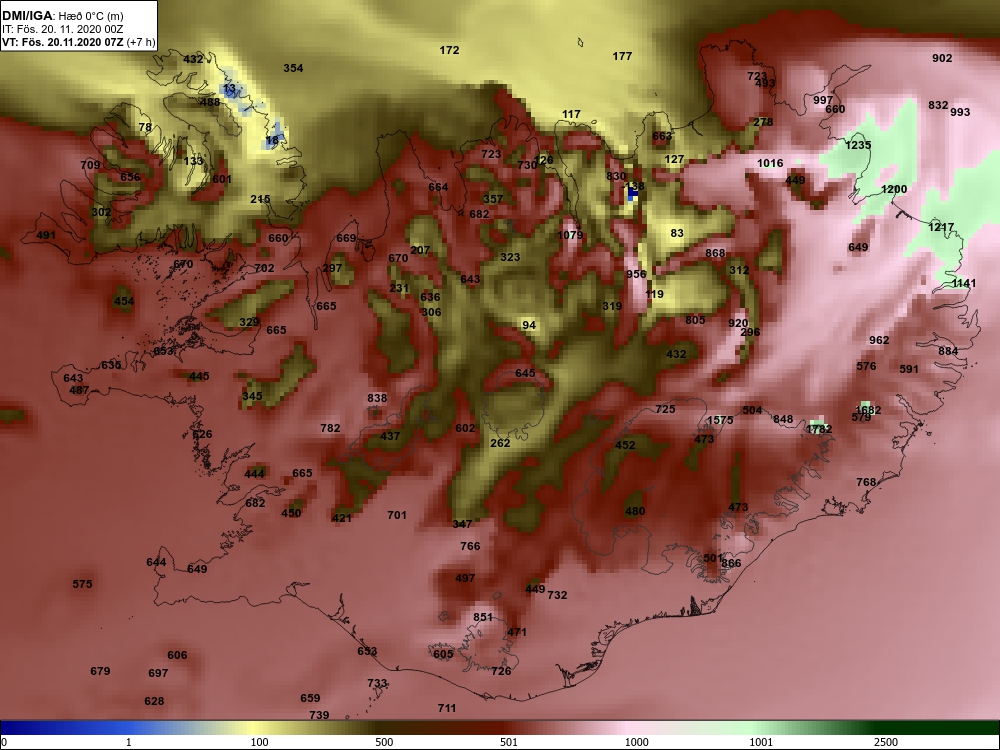Click the map value '454'
The image size is (1000, 750).
point(124,302)
